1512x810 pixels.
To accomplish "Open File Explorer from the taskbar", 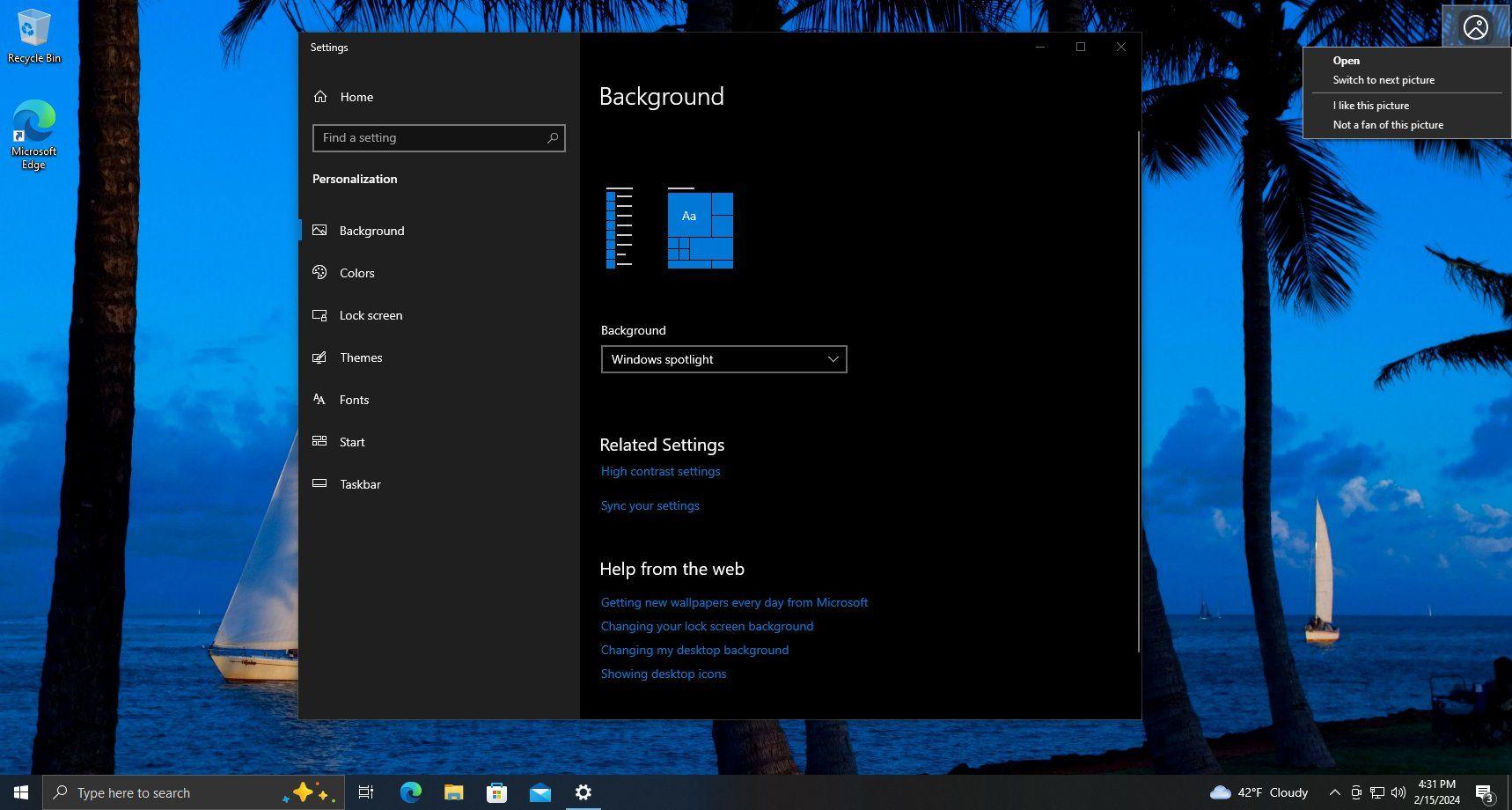I will click(x=453, y=792).
